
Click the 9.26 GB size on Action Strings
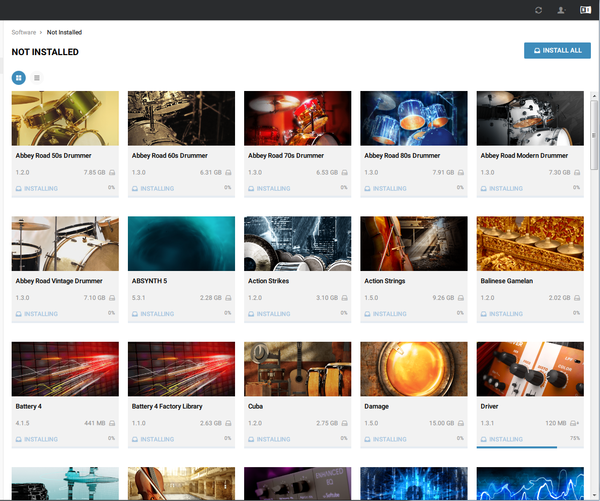(443, 298)
